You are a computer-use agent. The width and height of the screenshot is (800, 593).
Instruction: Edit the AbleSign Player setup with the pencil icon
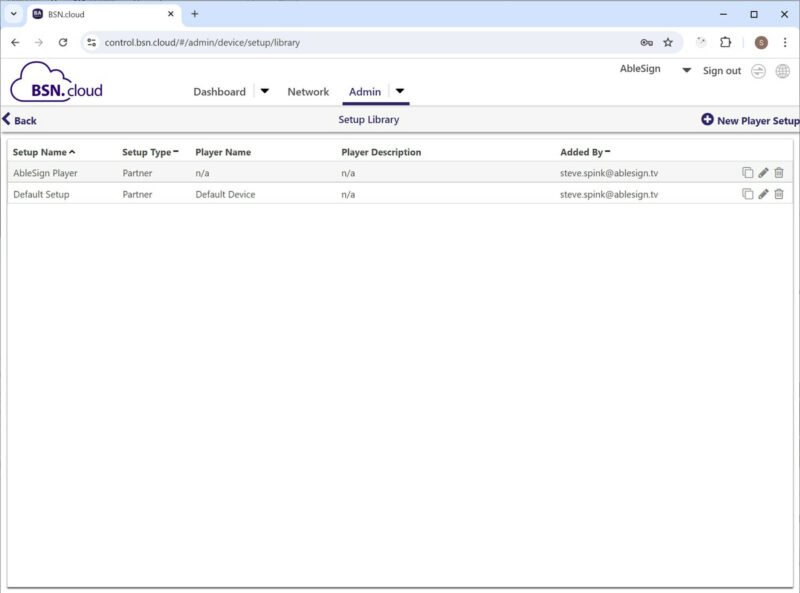763,172
